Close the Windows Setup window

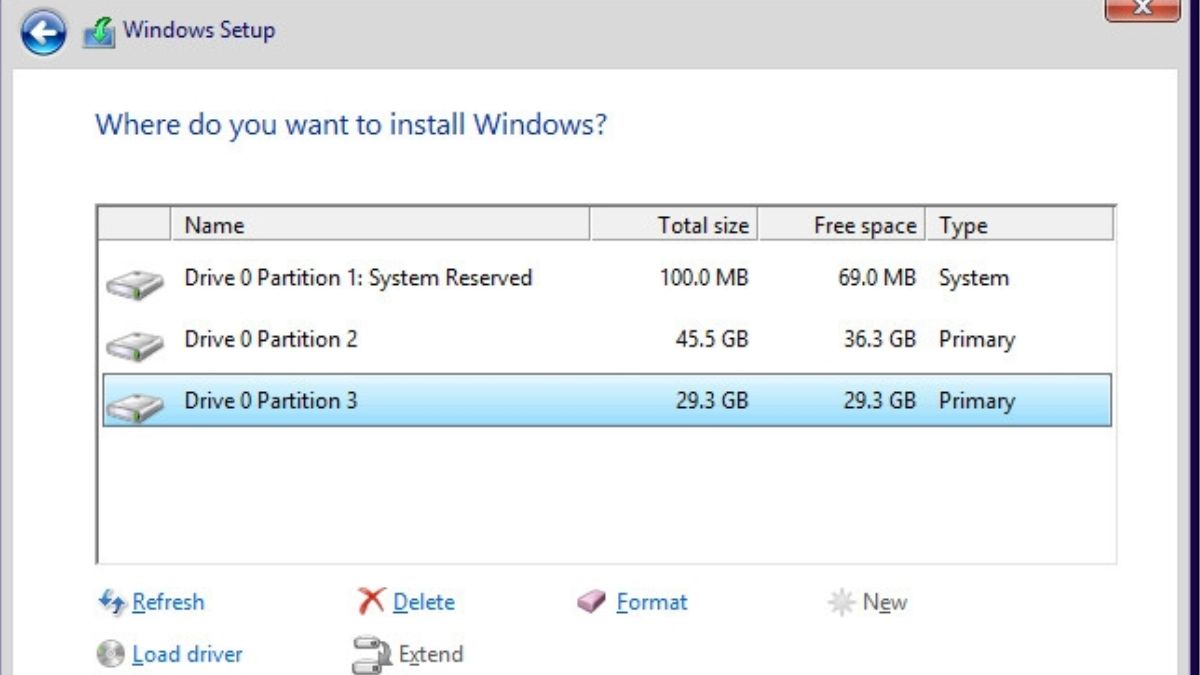[1141, 9]
